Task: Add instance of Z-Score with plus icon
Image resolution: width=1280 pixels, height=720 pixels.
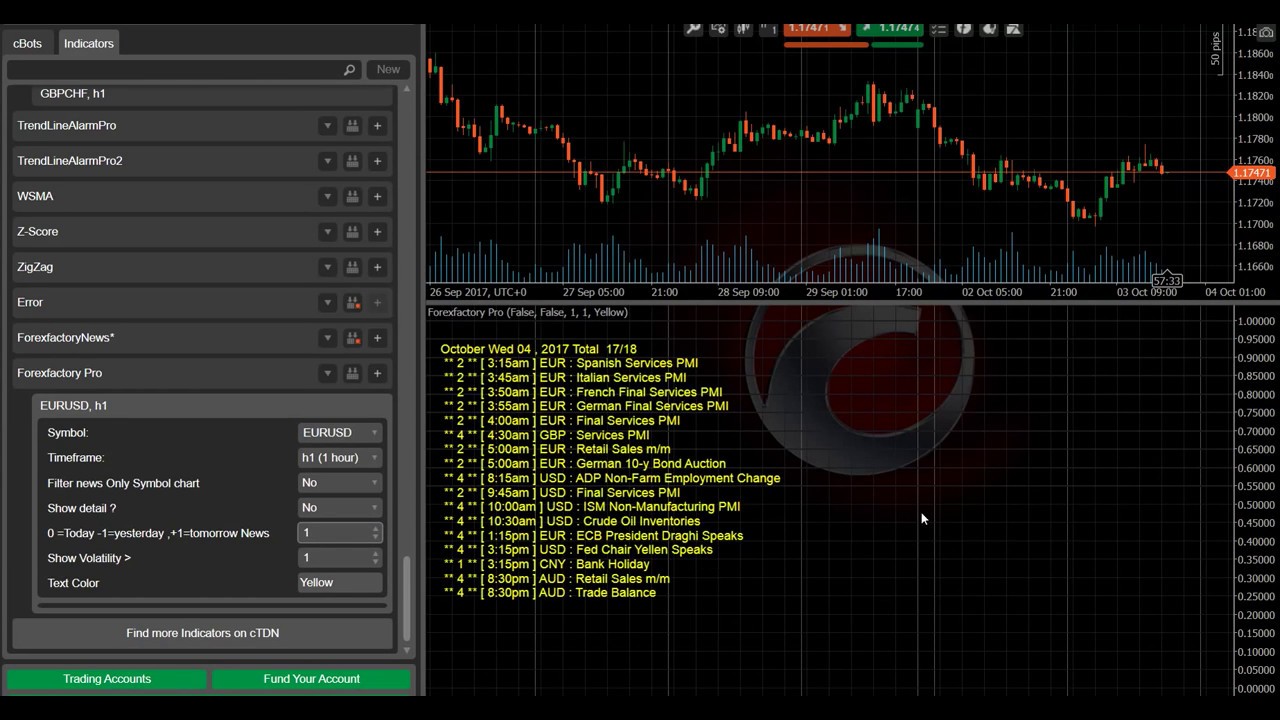Action: point(377,232)
